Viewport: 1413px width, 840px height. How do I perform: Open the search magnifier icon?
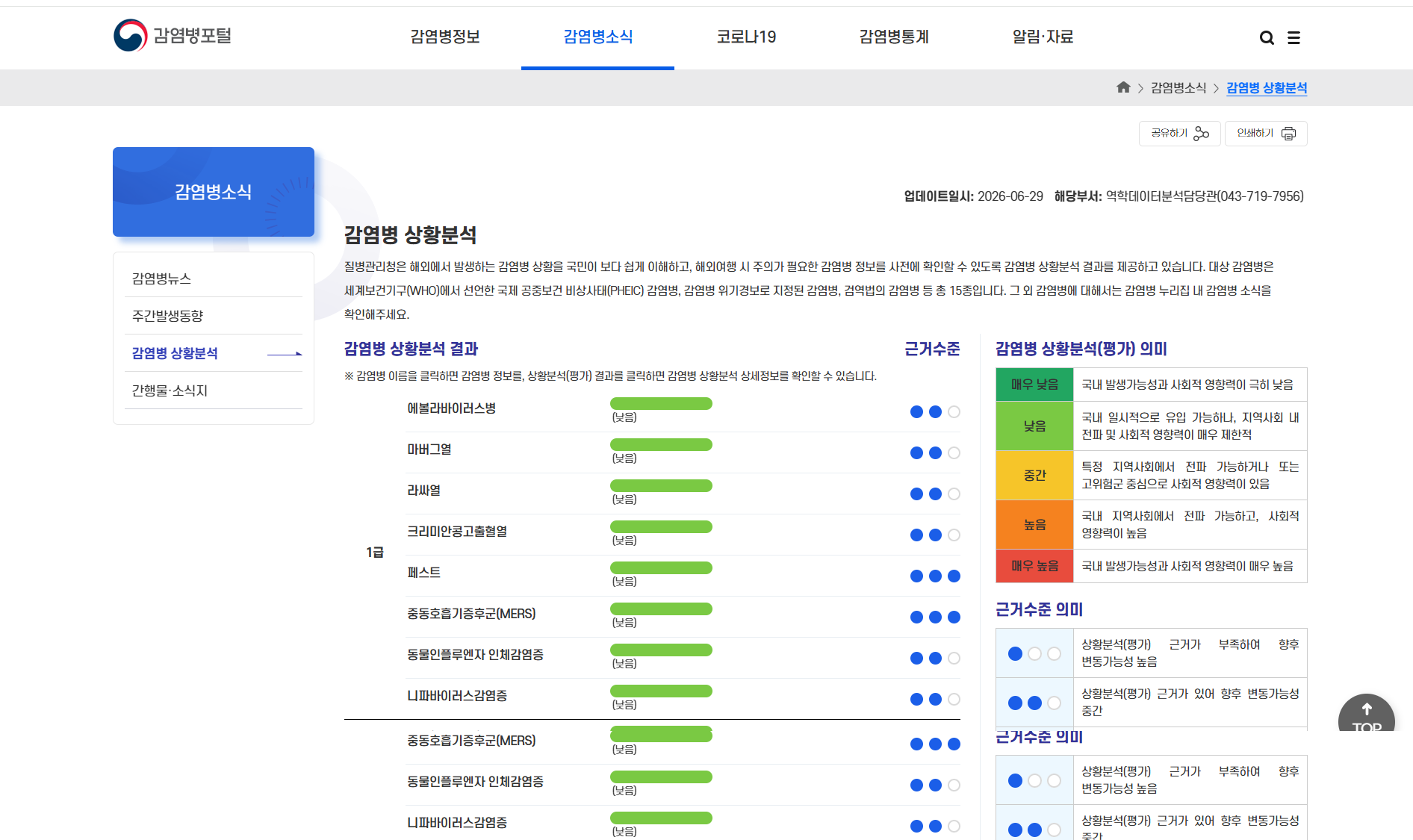click(x=1267, y=37)
